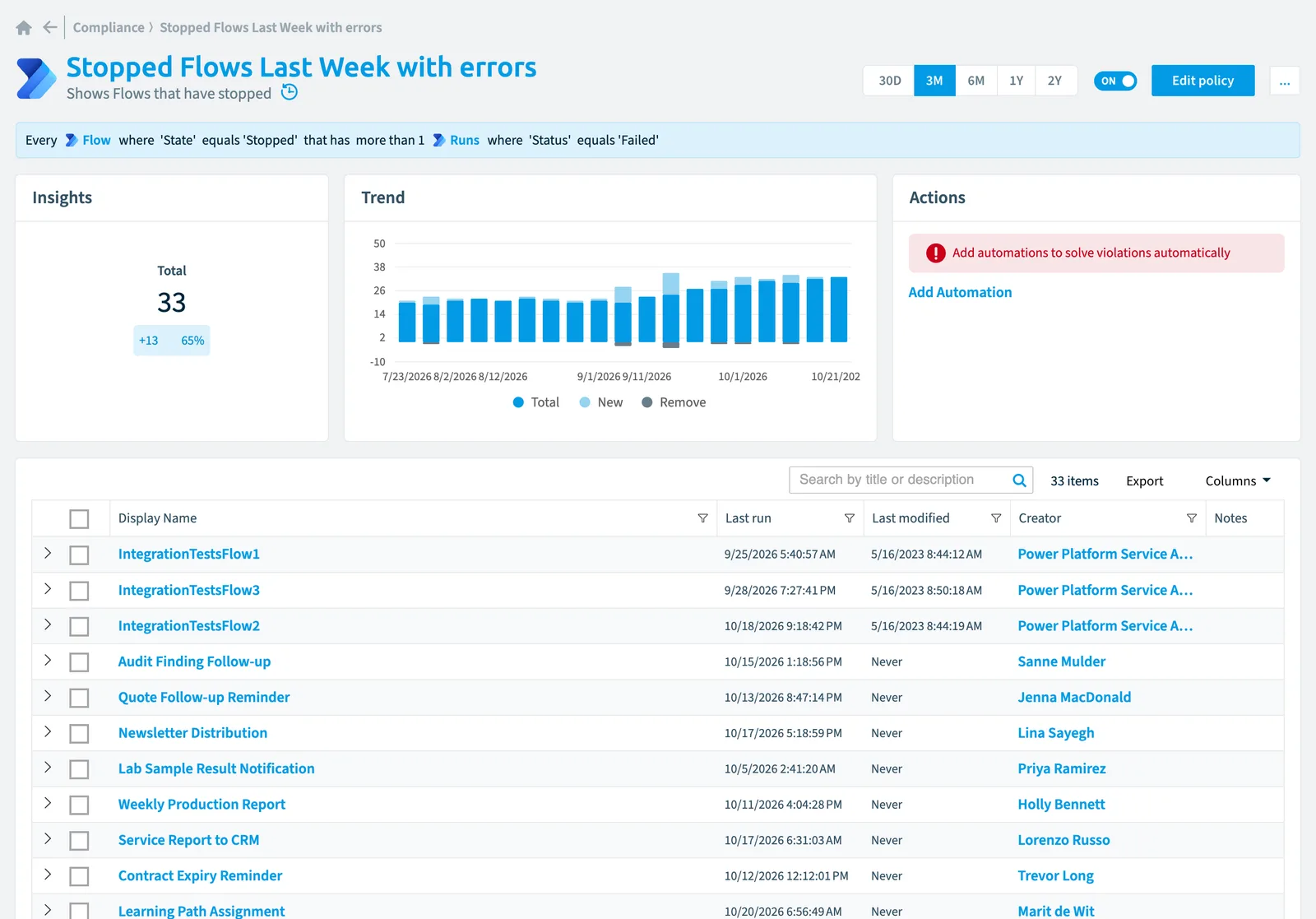Screen dimensions: 1316x919
Task: Expand the Contract Expiry Reminder row
Action: [x=48, y=875]
